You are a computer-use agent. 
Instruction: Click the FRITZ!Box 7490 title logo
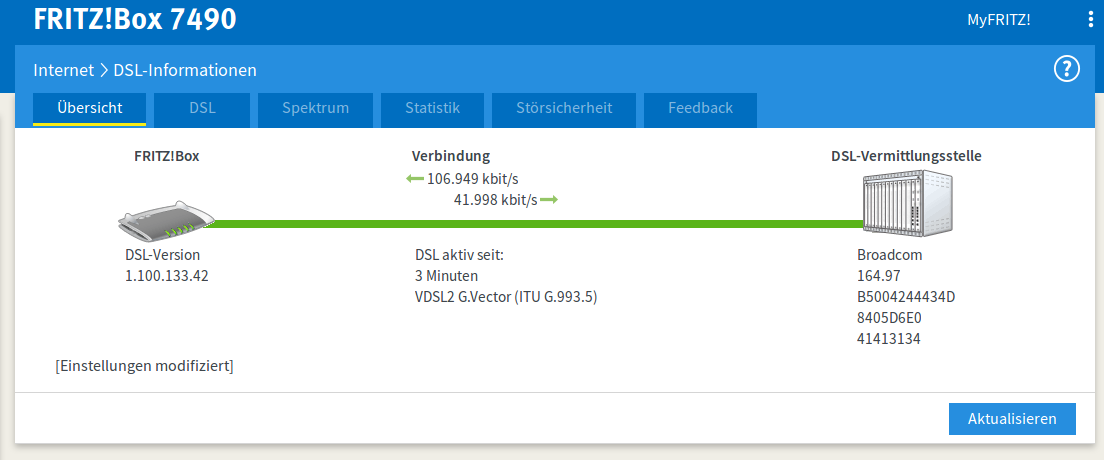(x=135, y=19)
